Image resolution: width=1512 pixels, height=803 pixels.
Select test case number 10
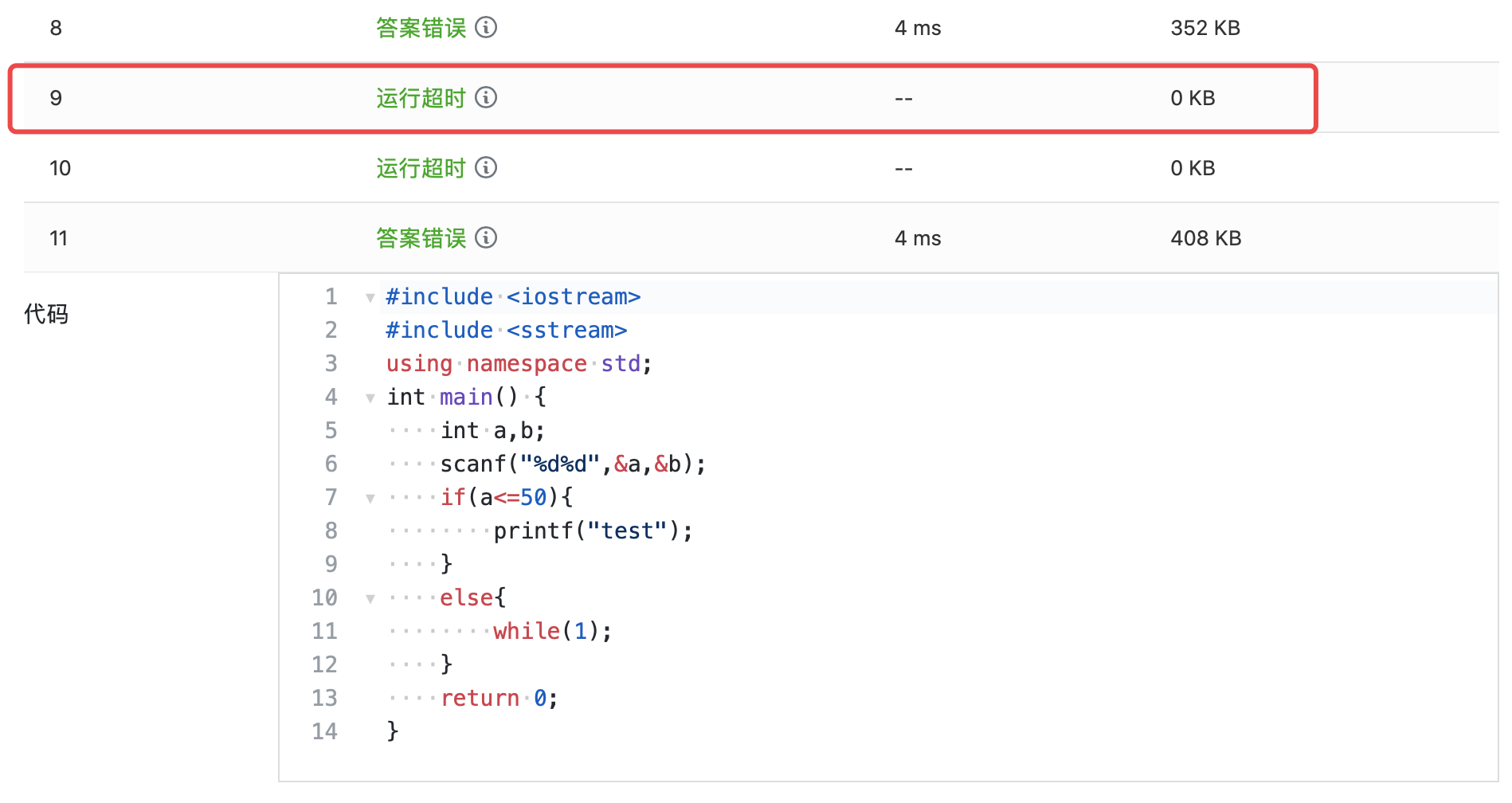coord(60,168)
